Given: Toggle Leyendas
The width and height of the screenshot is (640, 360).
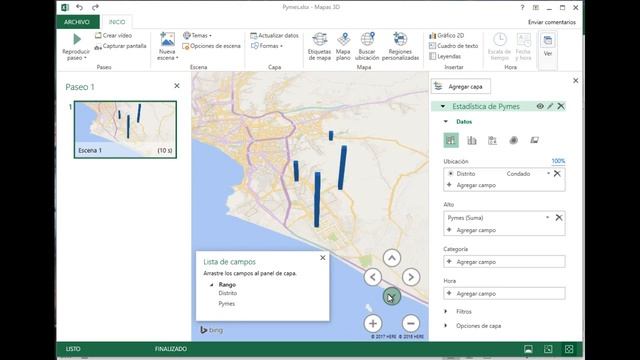Looking at the screenshot, I should tap(445, 56).
